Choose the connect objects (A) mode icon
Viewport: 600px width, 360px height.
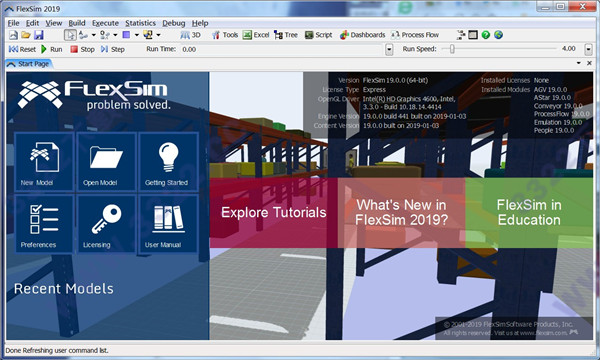[x=83, y=35]
